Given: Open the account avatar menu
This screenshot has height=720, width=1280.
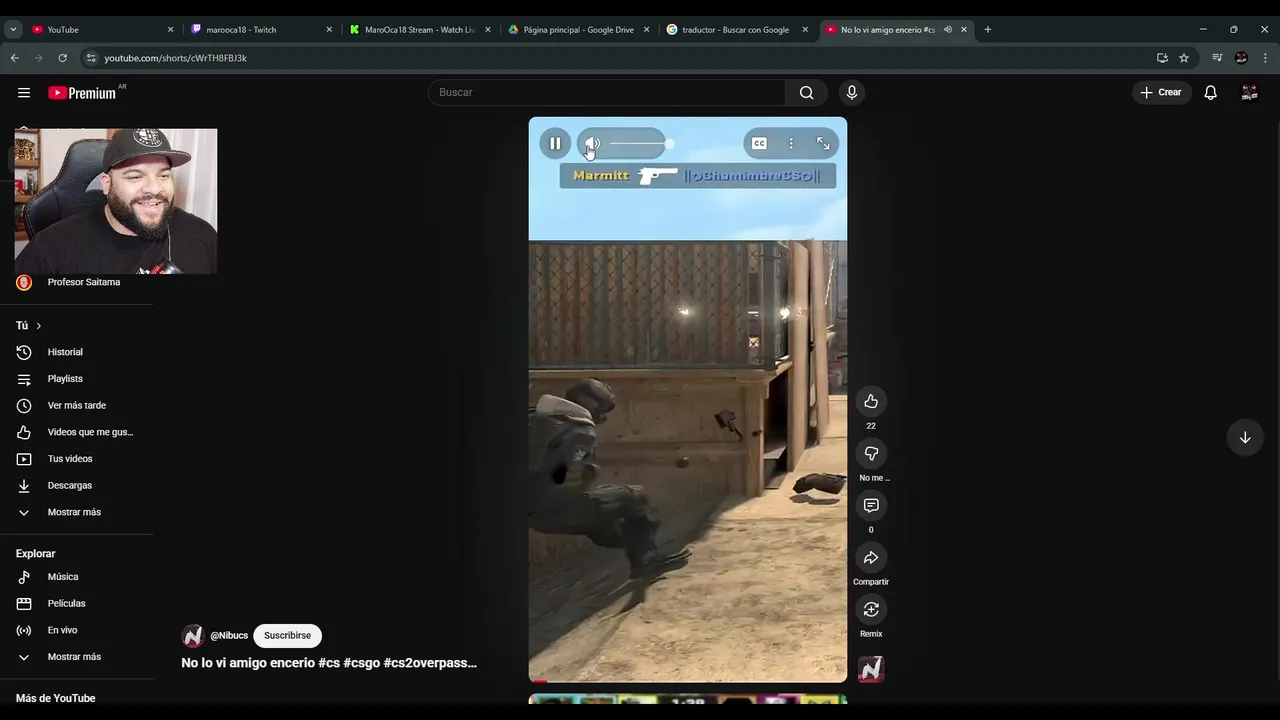Looking at the screenshot, I should (x=1249, y=92).
